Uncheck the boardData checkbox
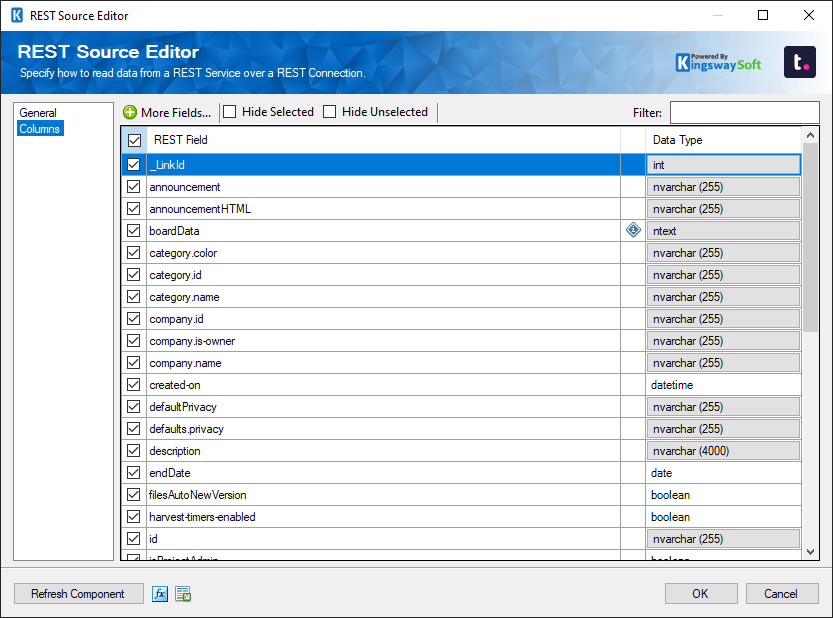833x618 pixels. [133, 231]
